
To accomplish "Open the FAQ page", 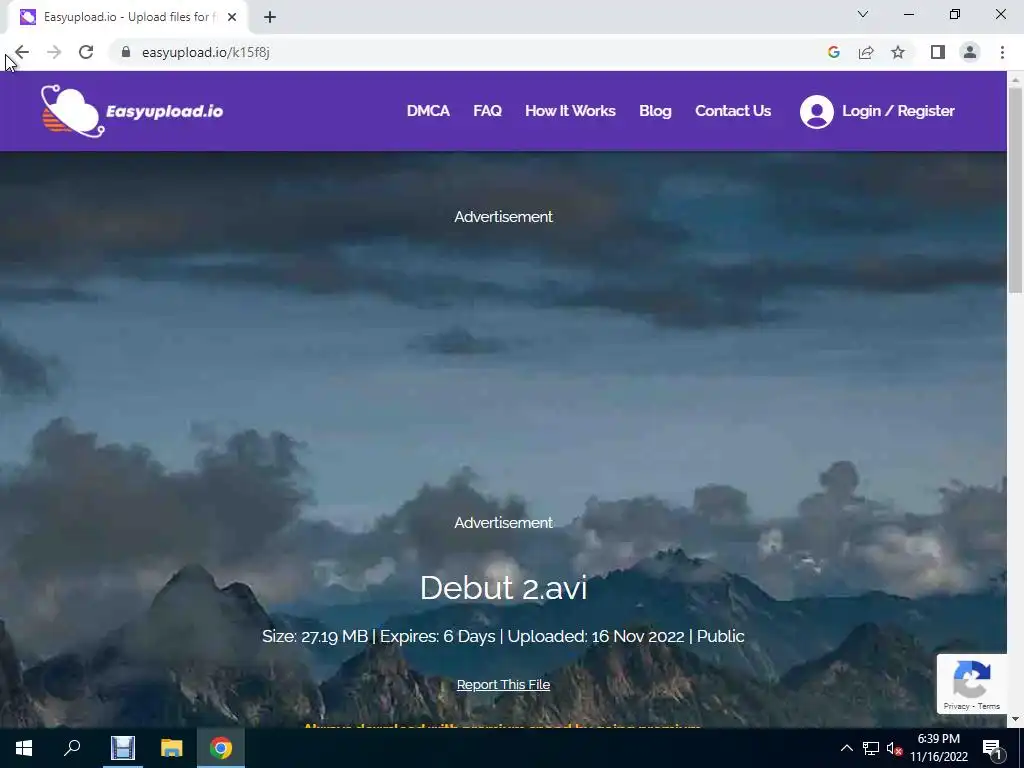I will pyautogui.click(x=487, y=111).
